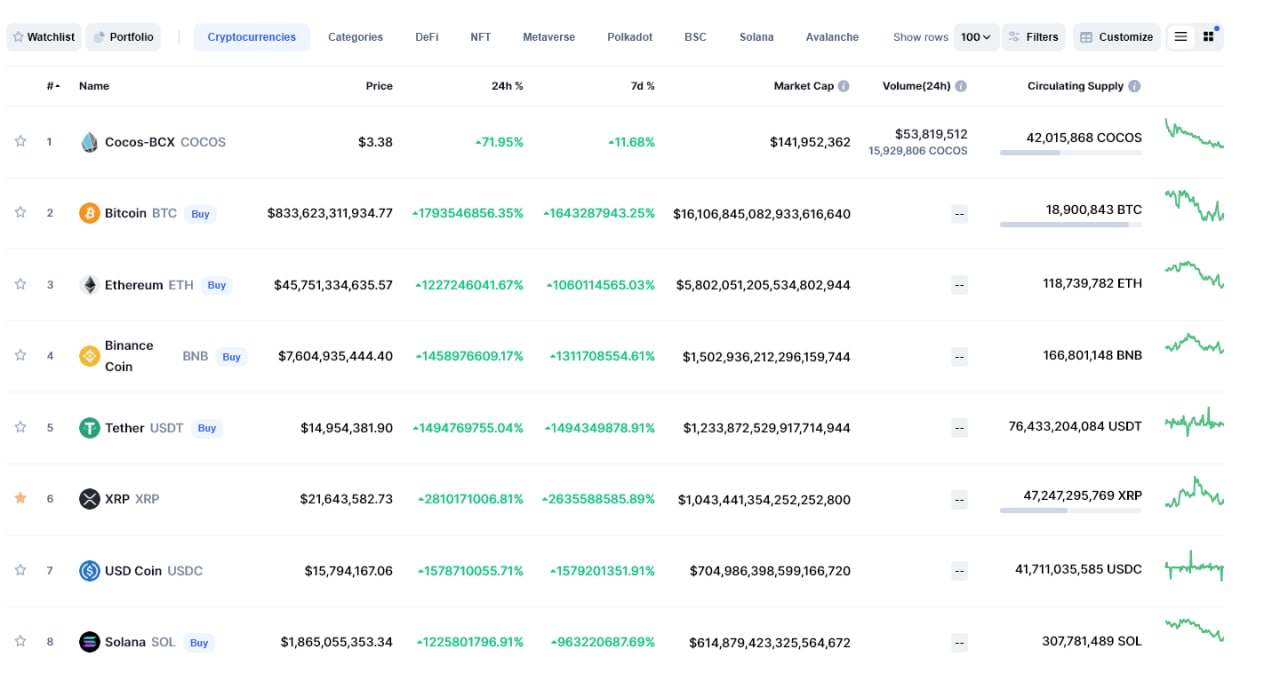
Task: Switch to list view layout
Action: [1181, 37]
